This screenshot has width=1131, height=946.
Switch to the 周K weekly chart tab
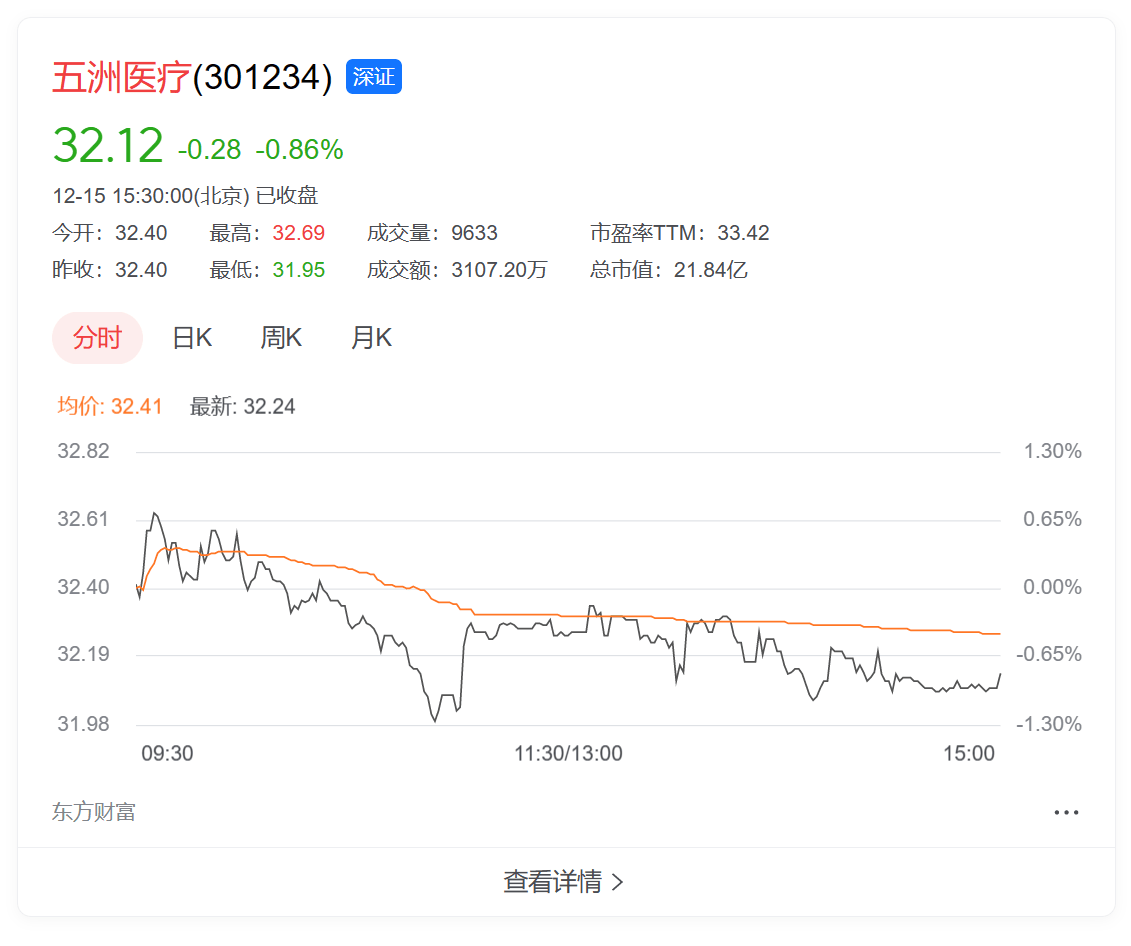pos(280,337)
